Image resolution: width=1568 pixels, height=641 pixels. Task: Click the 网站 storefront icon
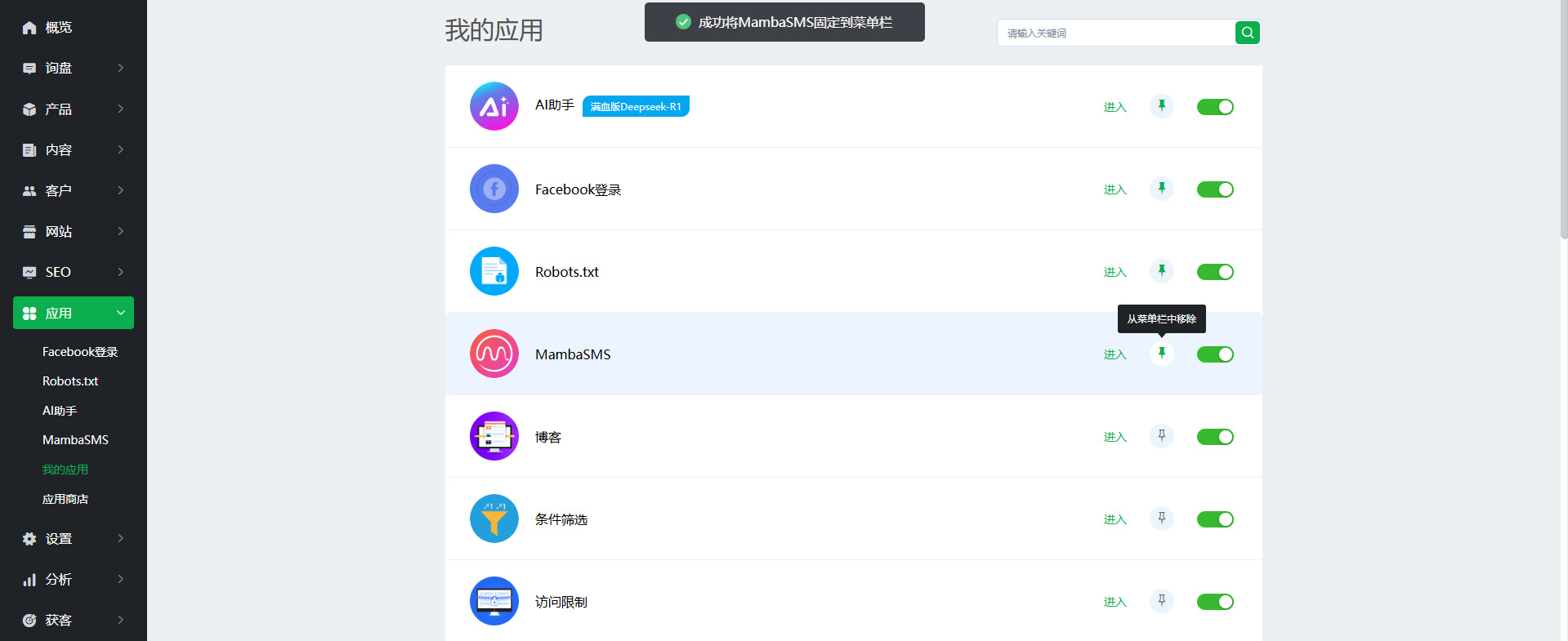[x=29, y=232]
